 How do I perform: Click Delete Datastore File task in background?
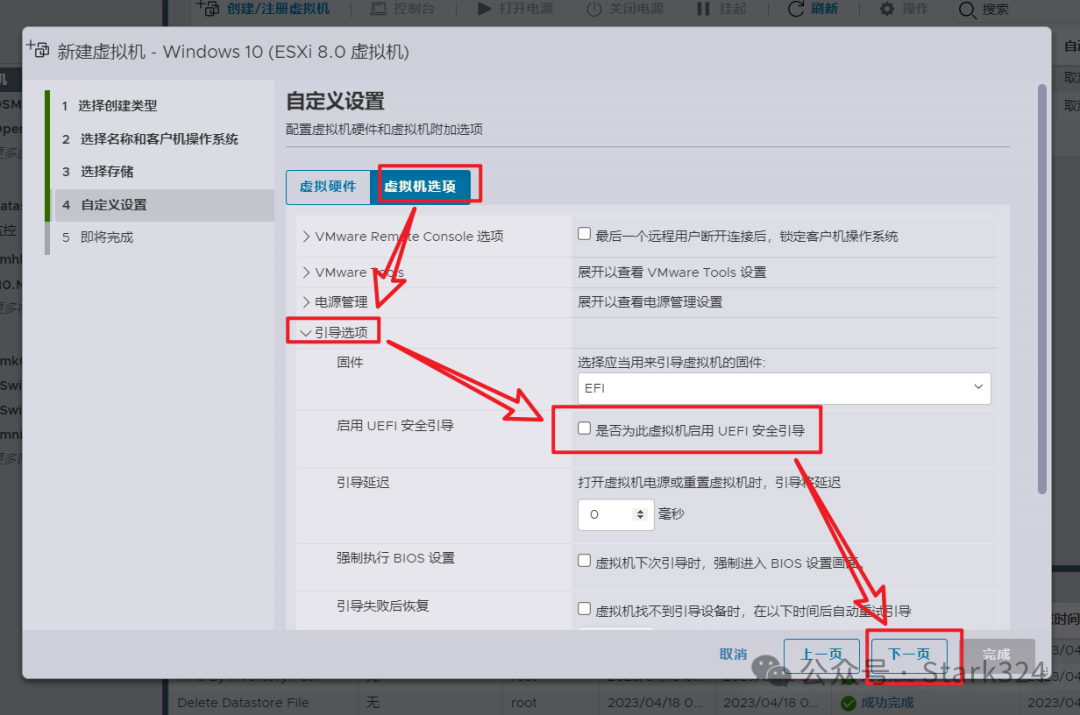pos(243,703)
